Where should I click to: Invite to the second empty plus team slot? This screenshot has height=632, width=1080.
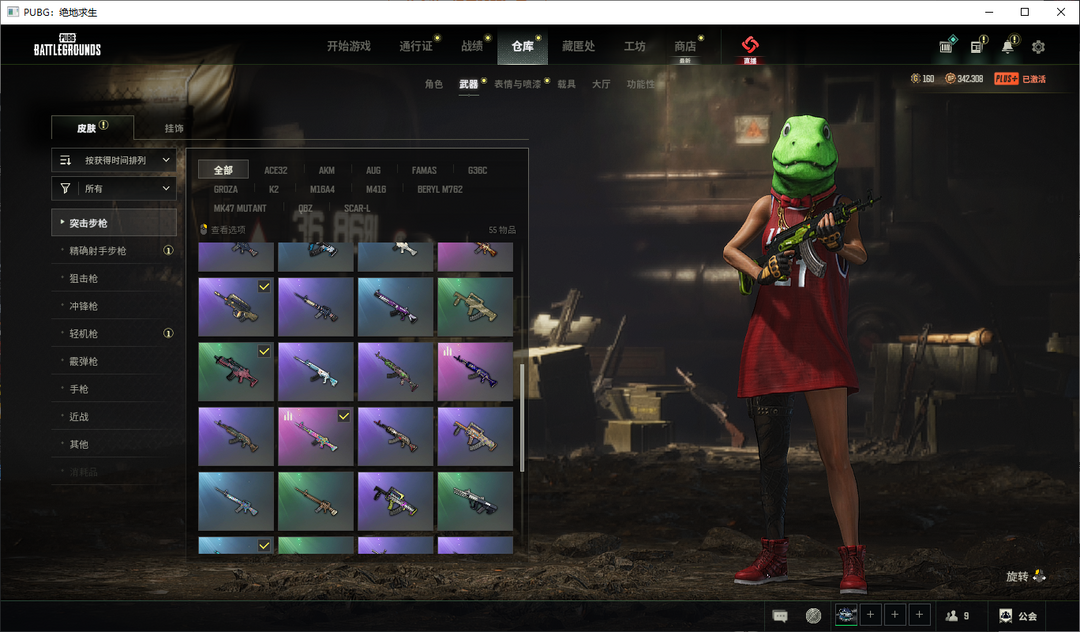(895, 615)
